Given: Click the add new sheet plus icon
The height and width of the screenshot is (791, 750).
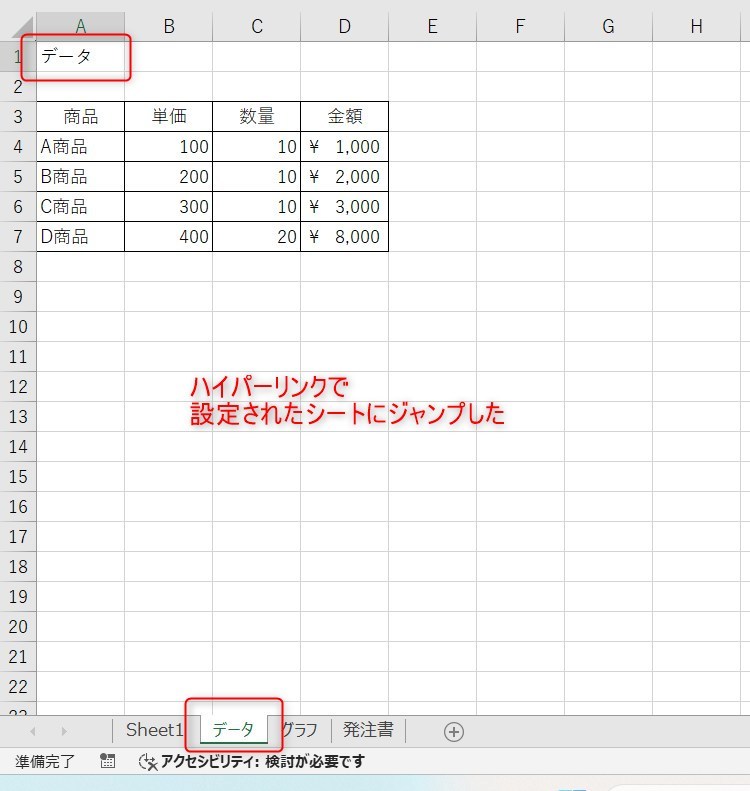Looking at the screenshot, I should [x=453, y=731].
